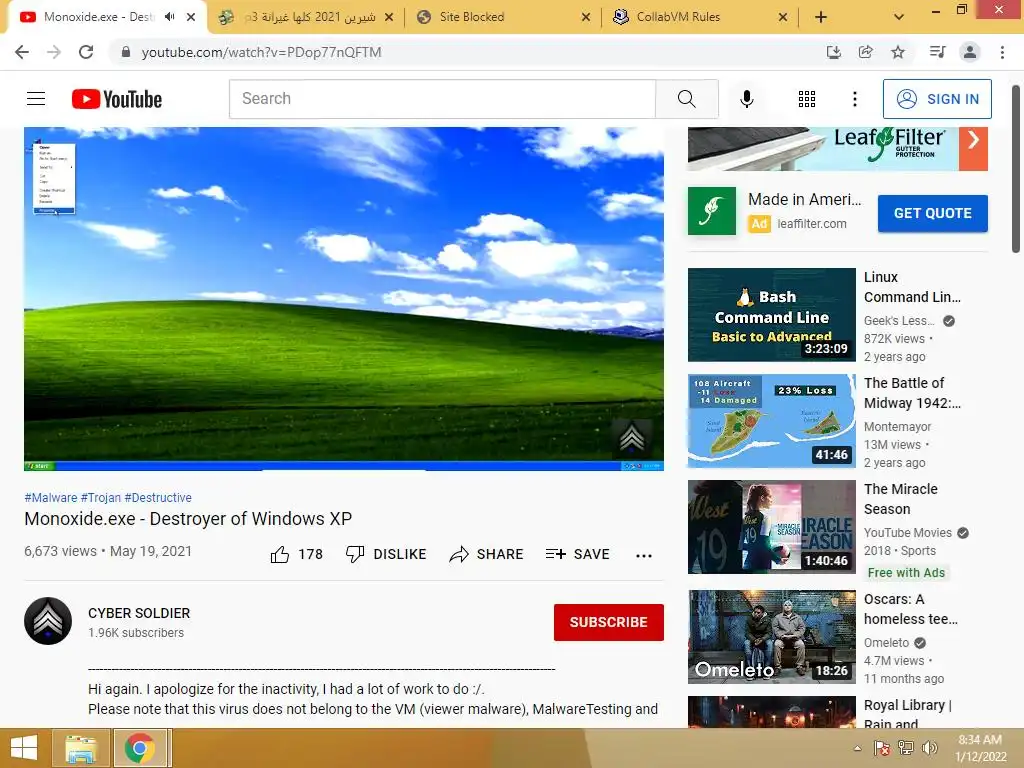Open a new browser tab

coord(821,17)
